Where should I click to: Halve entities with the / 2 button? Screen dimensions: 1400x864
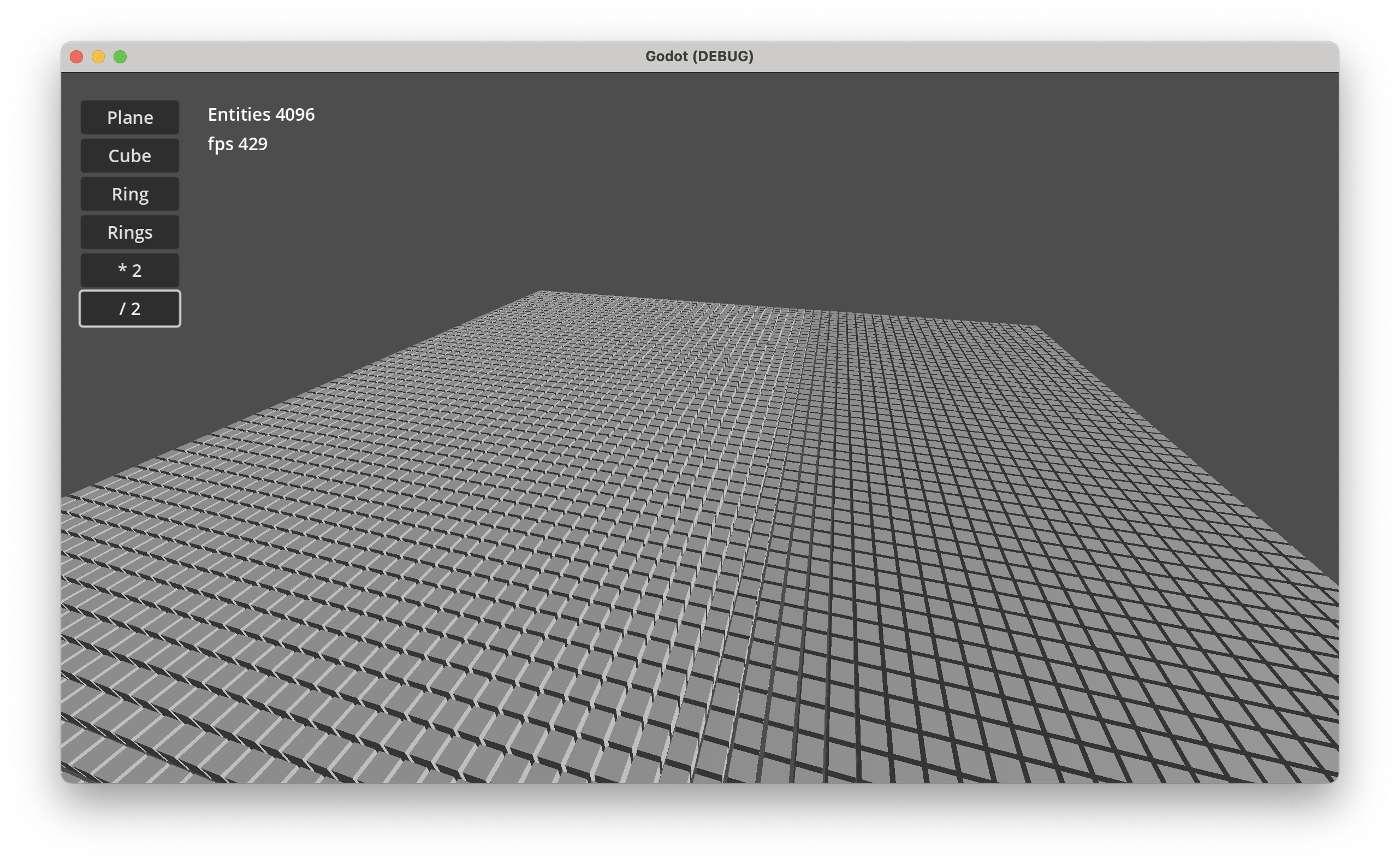pos(129,309)
